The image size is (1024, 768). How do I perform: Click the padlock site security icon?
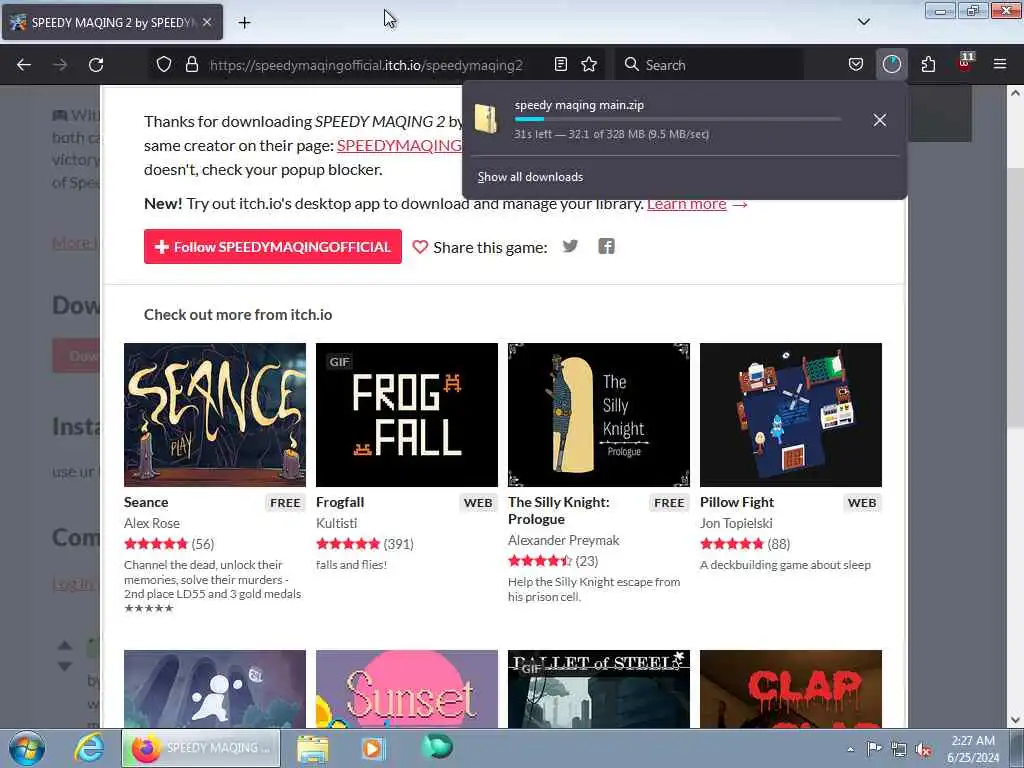[x=191, y=64]
